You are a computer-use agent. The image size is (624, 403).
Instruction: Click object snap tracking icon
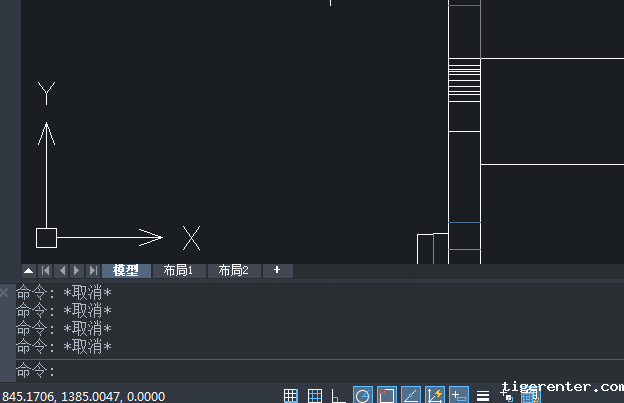coord(411,395)
